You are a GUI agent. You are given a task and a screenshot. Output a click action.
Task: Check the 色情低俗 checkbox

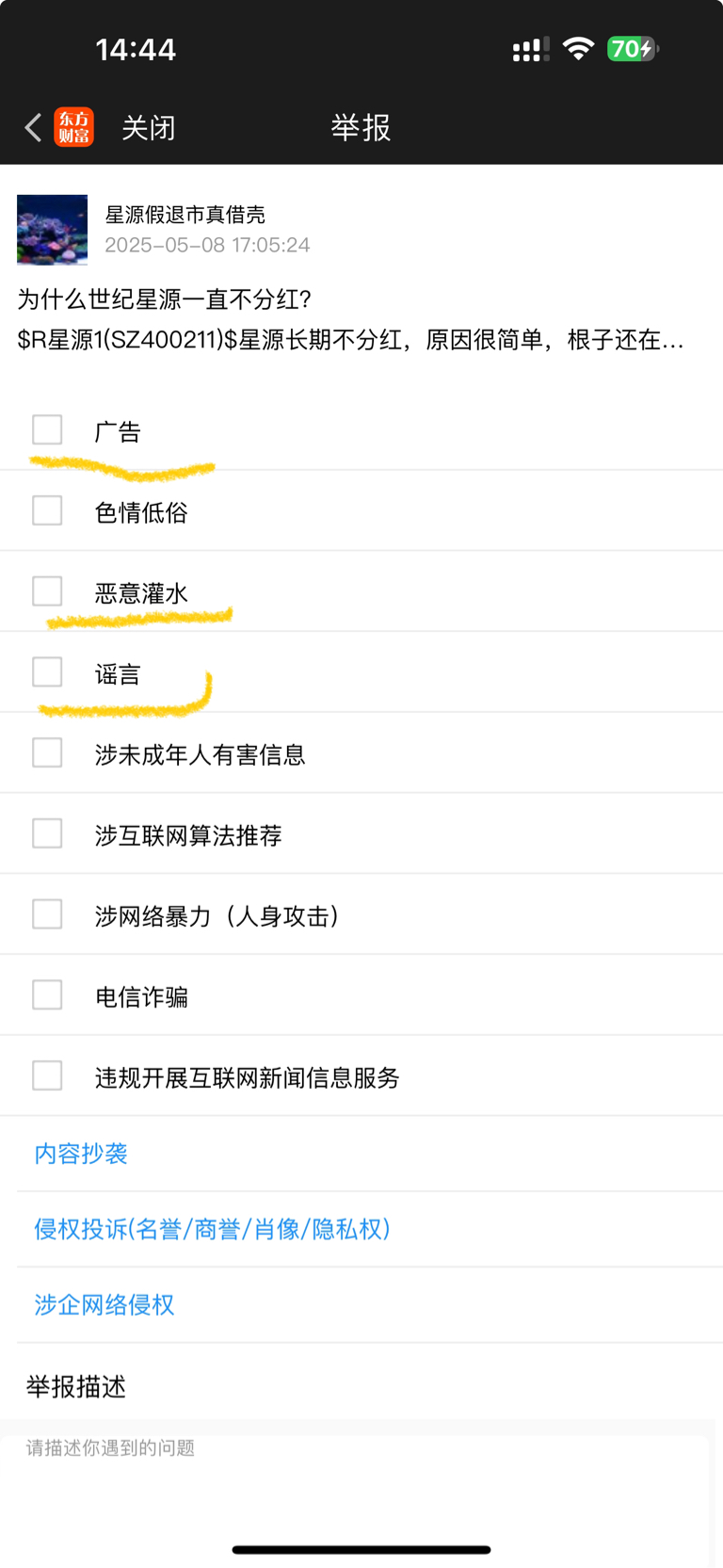coord(47,510)
